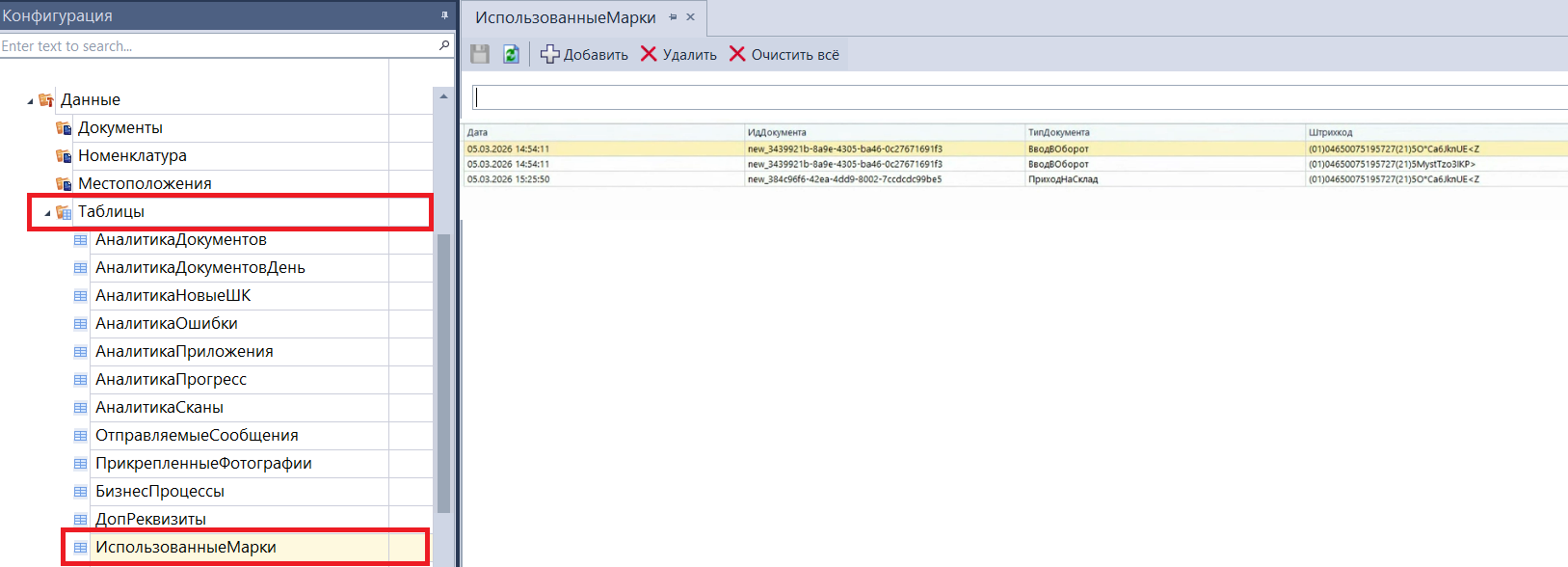Screen dimensions: 1568x567
Task: Click the ИдДокумента column header
Action: tap(884, 132)
